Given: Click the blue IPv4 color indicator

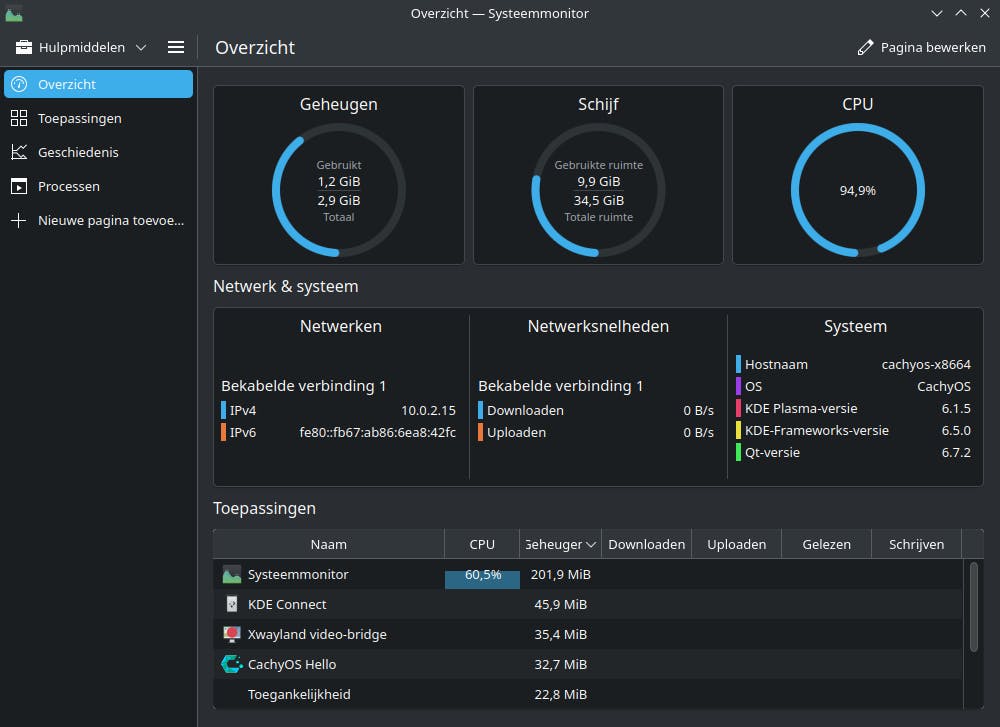Looking at the screenshot, I should pyautogui.click(x=224, y=410).
